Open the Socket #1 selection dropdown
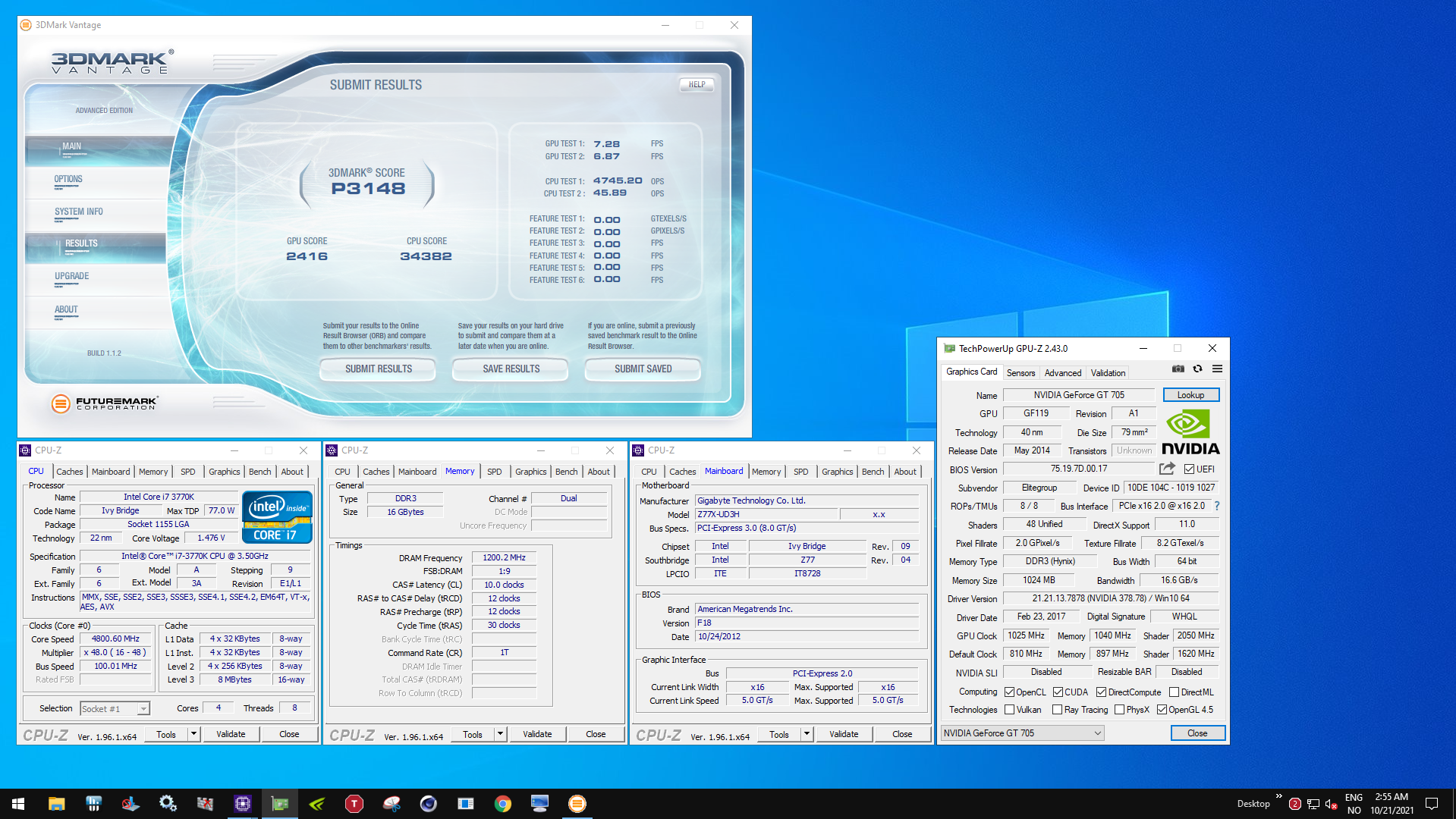Image resolution: width=1456 pixels, height=819 pixels. click(115, 709)
